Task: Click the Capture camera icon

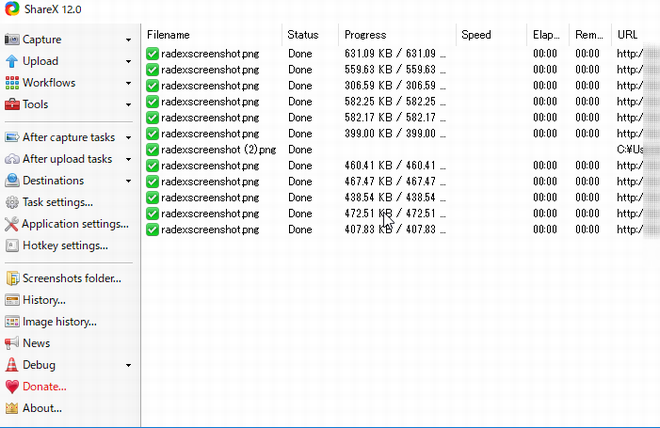Action: pos(12,40)
